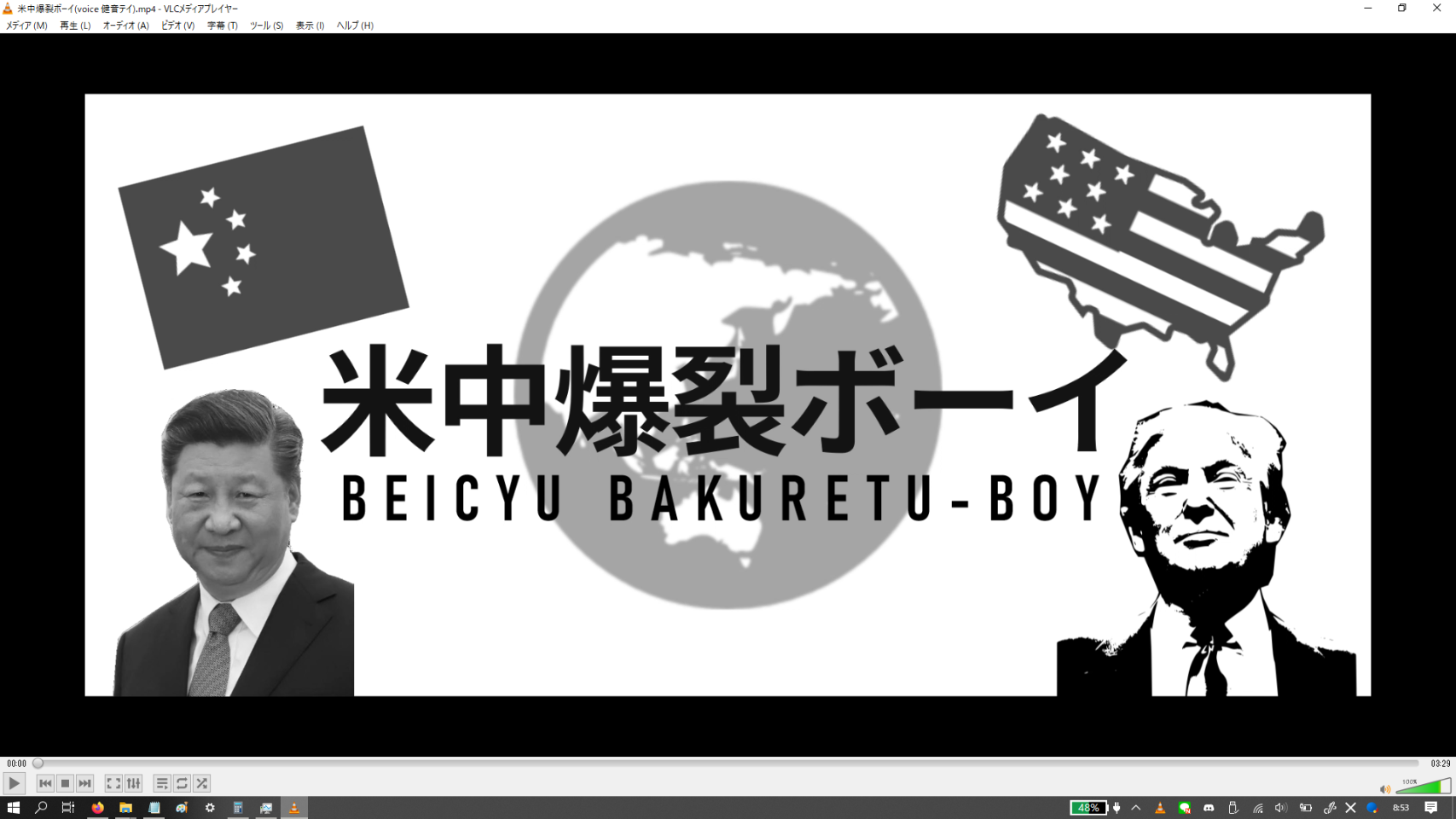The height and width of the screenshot is (819, 1456).
Task: Minimize the VLC window
Action: [x=1368, y=9]
